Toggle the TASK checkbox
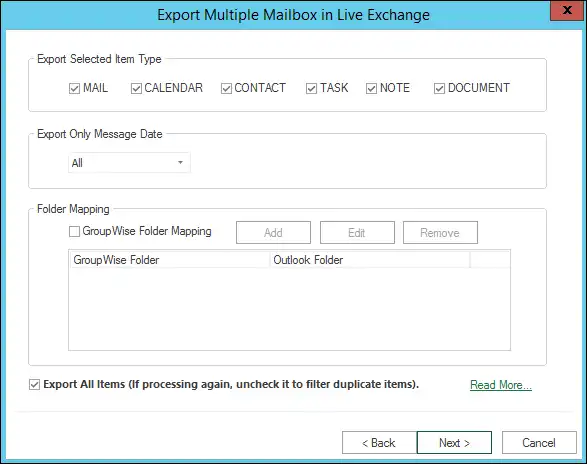Viewport: 587px width, 464px height. (311, 89)
